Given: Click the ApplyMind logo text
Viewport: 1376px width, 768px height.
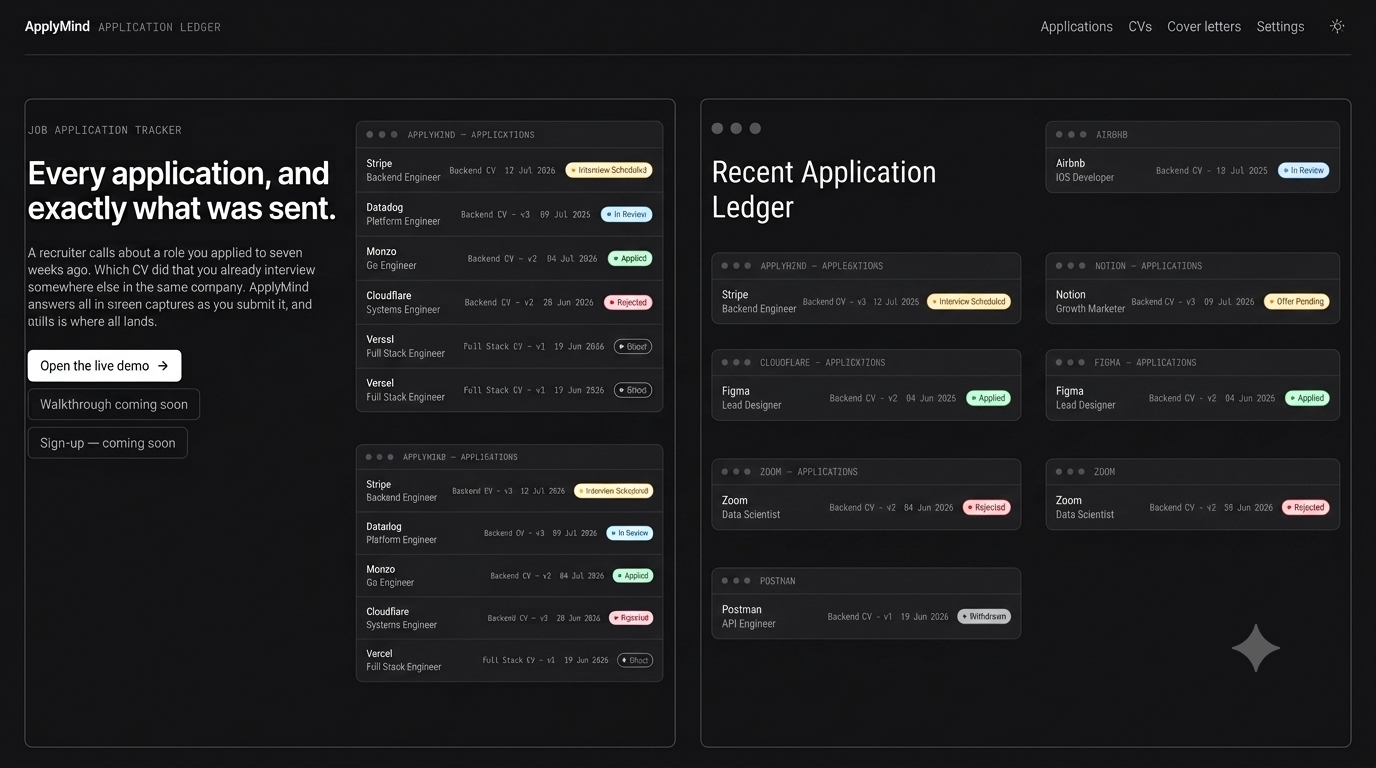Looking at the screenshot, I should point(57,27).
